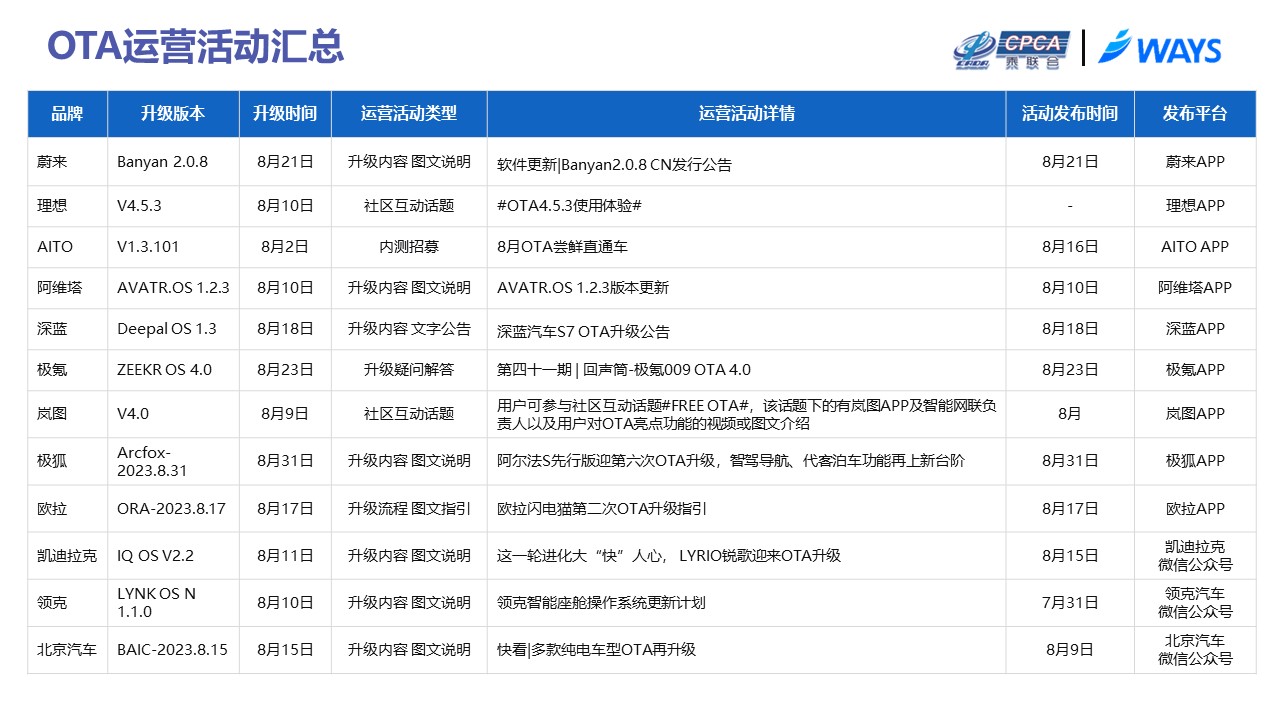This screenshot has height=720, width=1280.
Task: Click 软件更新|Banyan2.0.8 CN发行公告 detail
Action: point(614,165)
